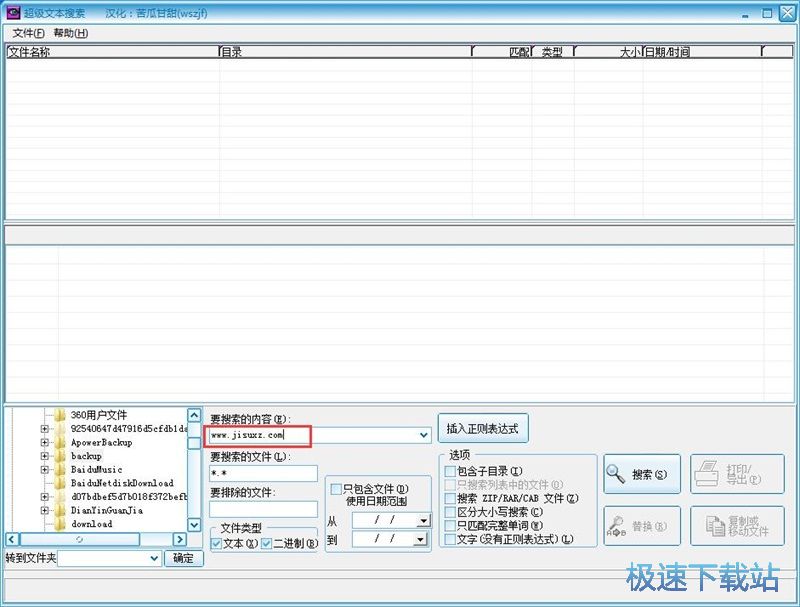Click the 替换(R) button label

pos(648,526)
